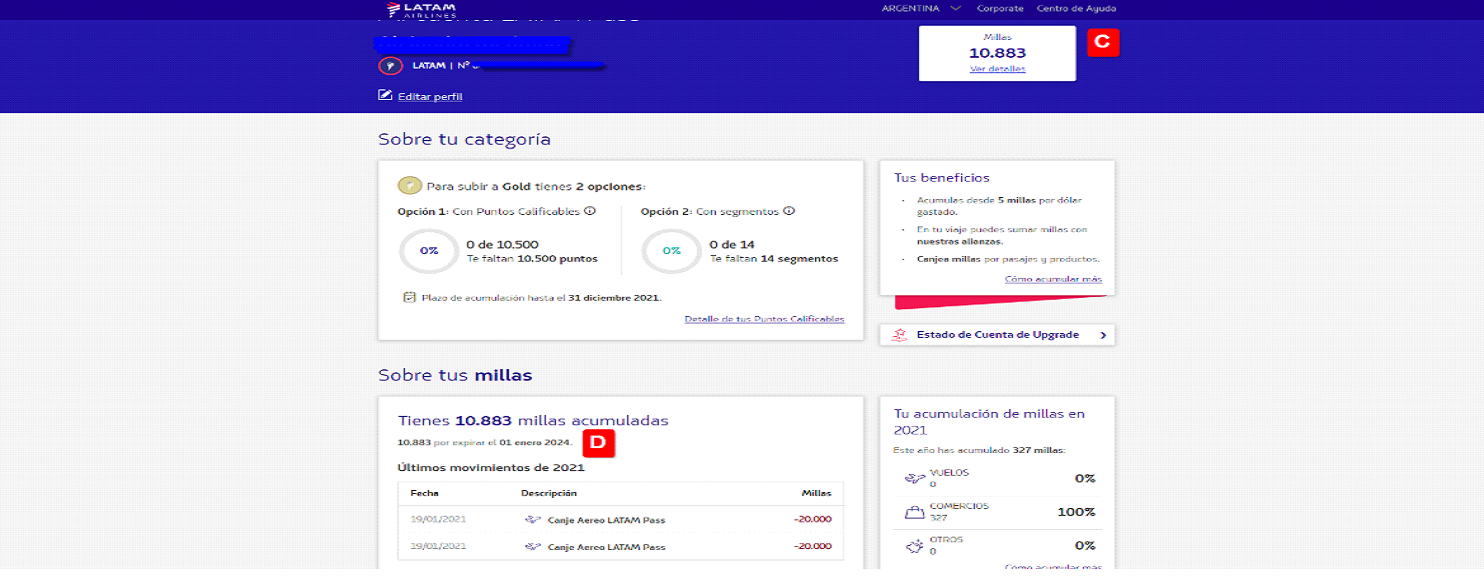
Task: Click the Upgrade account status icon
Action: (x=900, y=335)
